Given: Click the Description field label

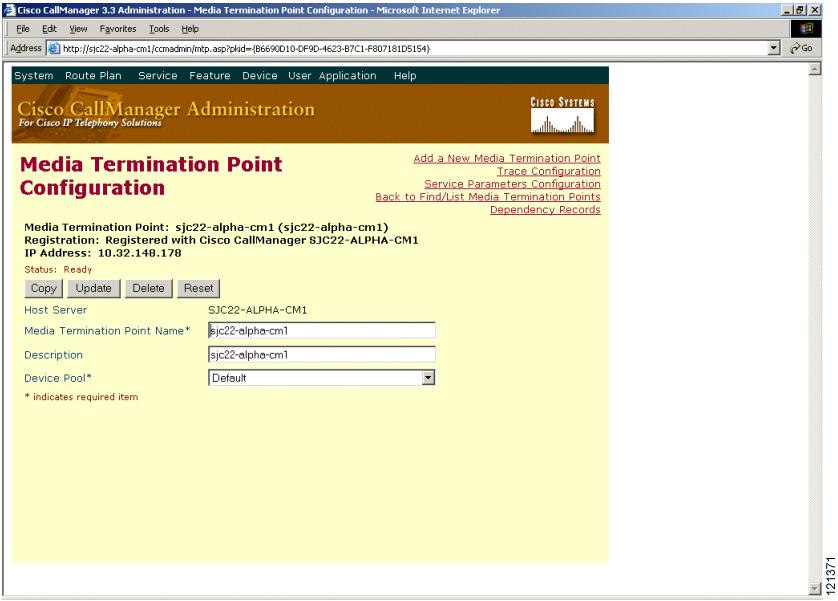Looking at the screenshot, I should (53, 355).
